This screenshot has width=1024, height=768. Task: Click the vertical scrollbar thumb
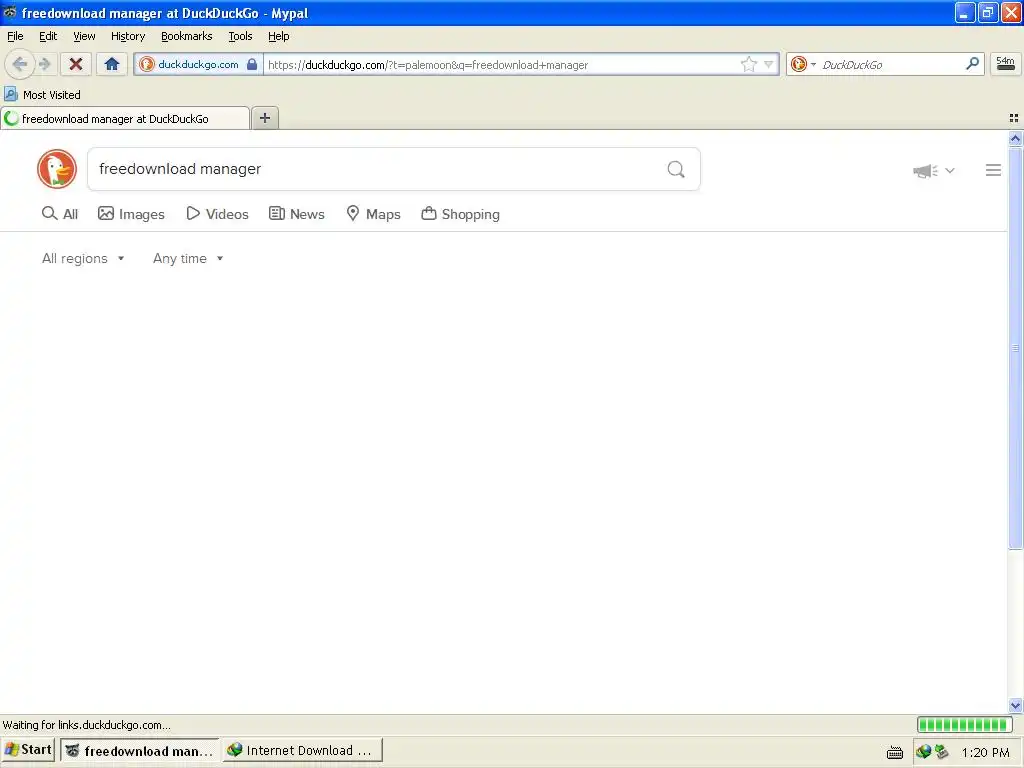point(1015,348)
